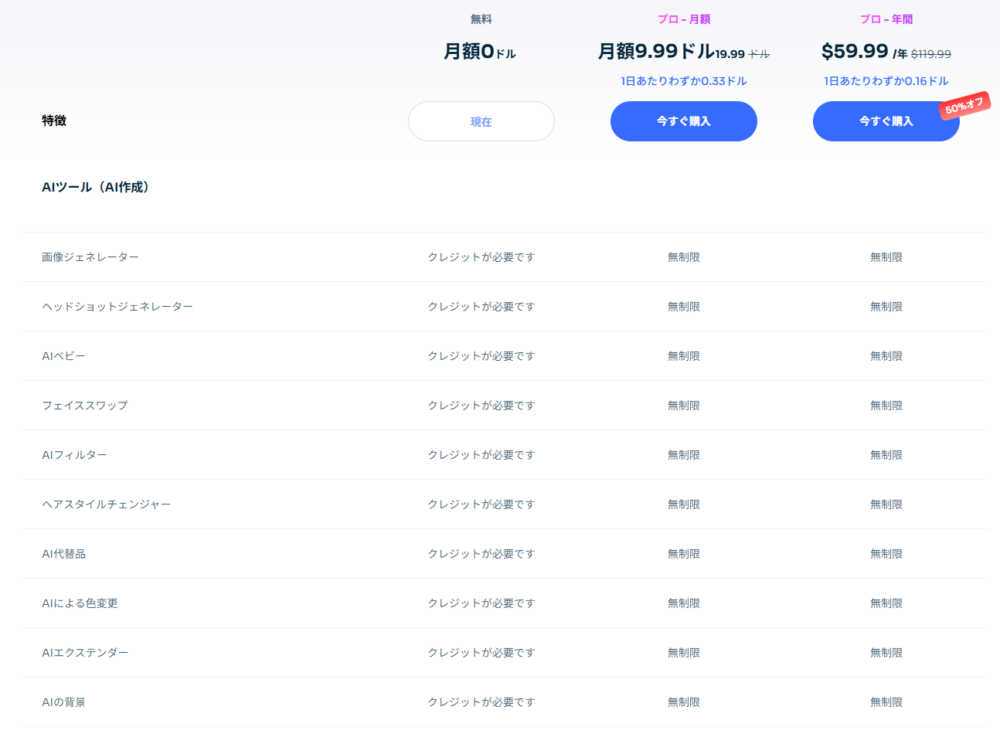The width and height of the screenshot is (1000, 737).
Task: Click the 現在 button under the free plan
Action: (481, 121)
